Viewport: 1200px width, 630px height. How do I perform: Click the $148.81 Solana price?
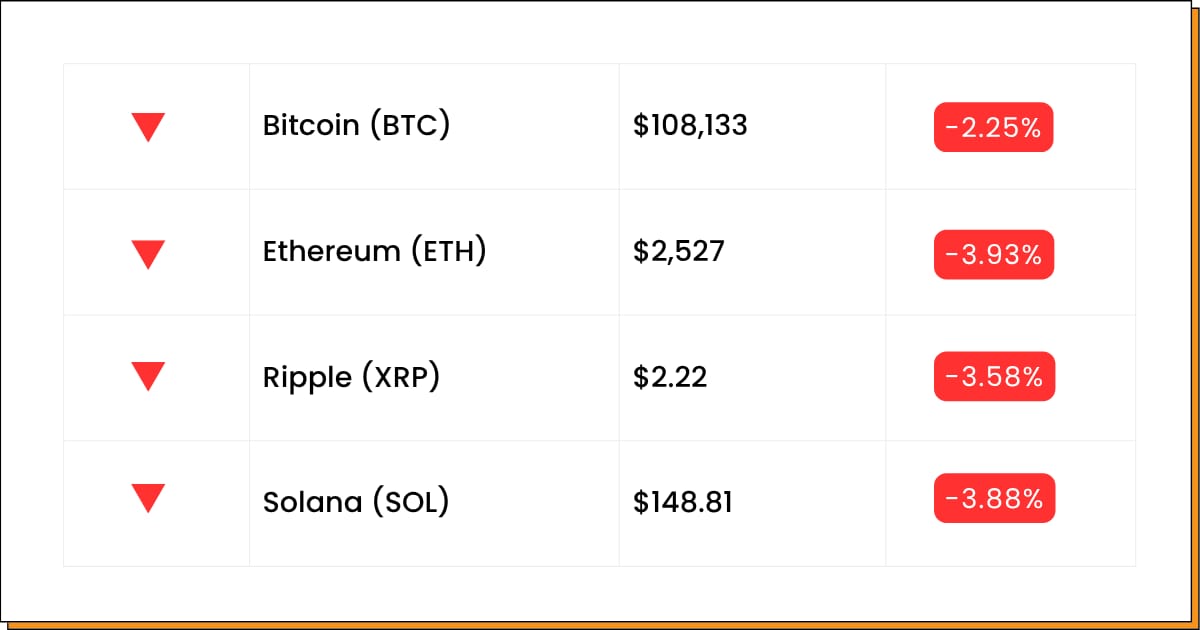(x=683, y=501)
